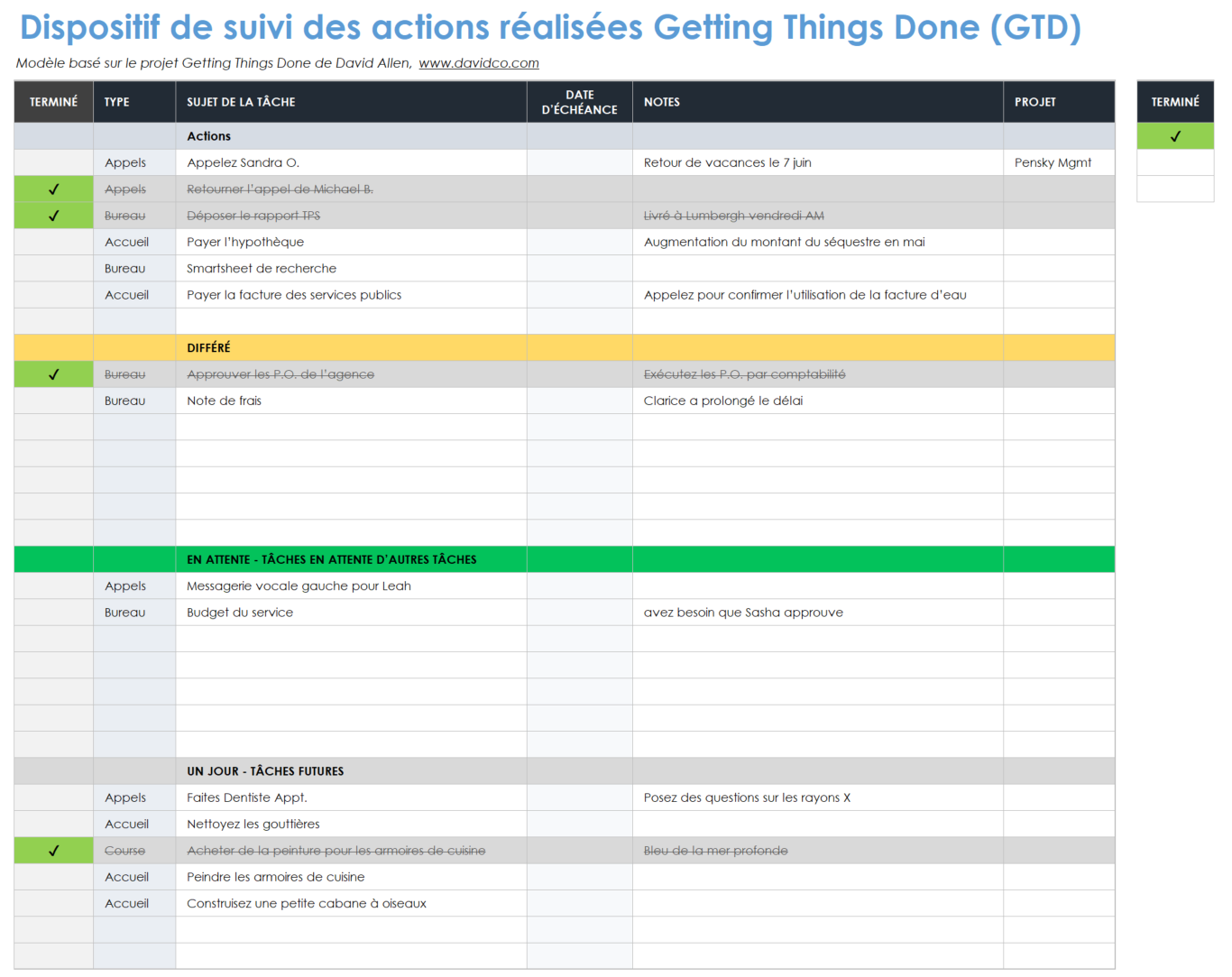Image resolution: width=1232 pixels, height=977 pixels.
Task: Select the cell Retourner l'appel de Michael B.
Action: point(351,189)
